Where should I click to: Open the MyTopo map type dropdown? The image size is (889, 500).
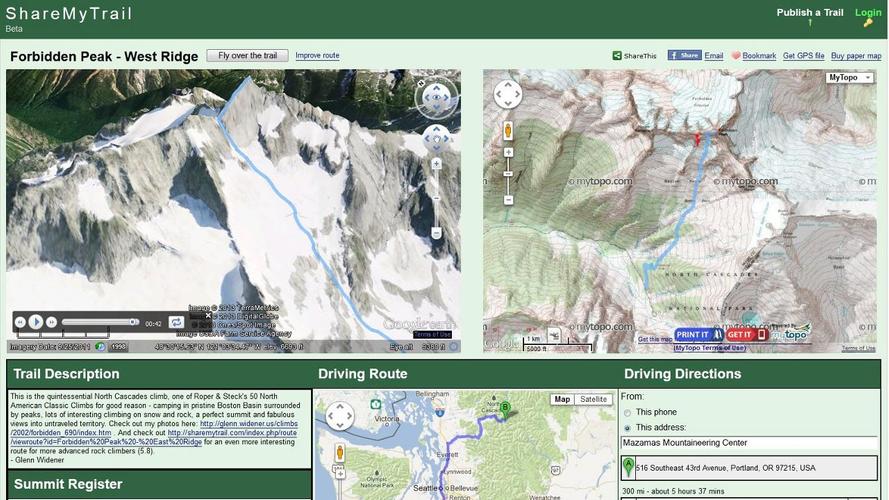850,78
